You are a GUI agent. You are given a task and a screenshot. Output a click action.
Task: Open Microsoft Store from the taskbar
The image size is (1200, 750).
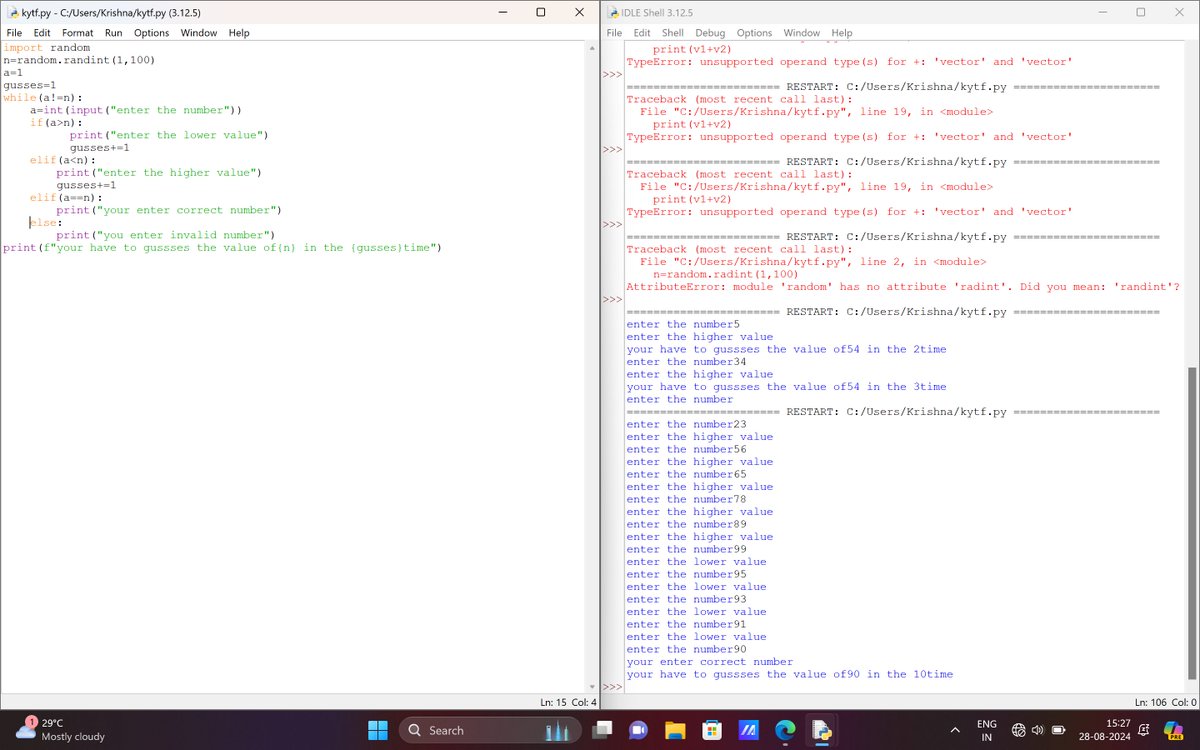(x=712, y=730)
